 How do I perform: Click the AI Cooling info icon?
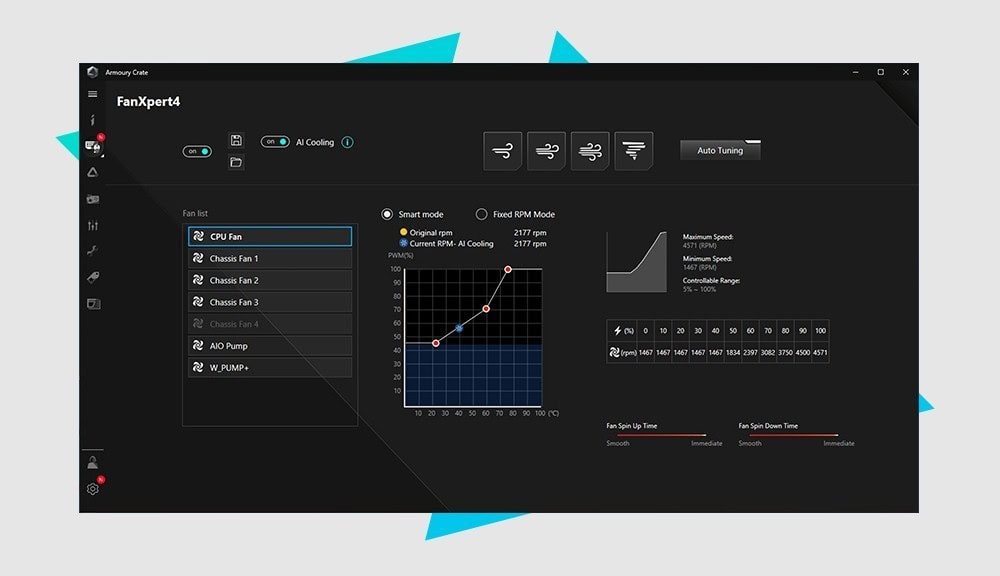click(x=348, y=142)
